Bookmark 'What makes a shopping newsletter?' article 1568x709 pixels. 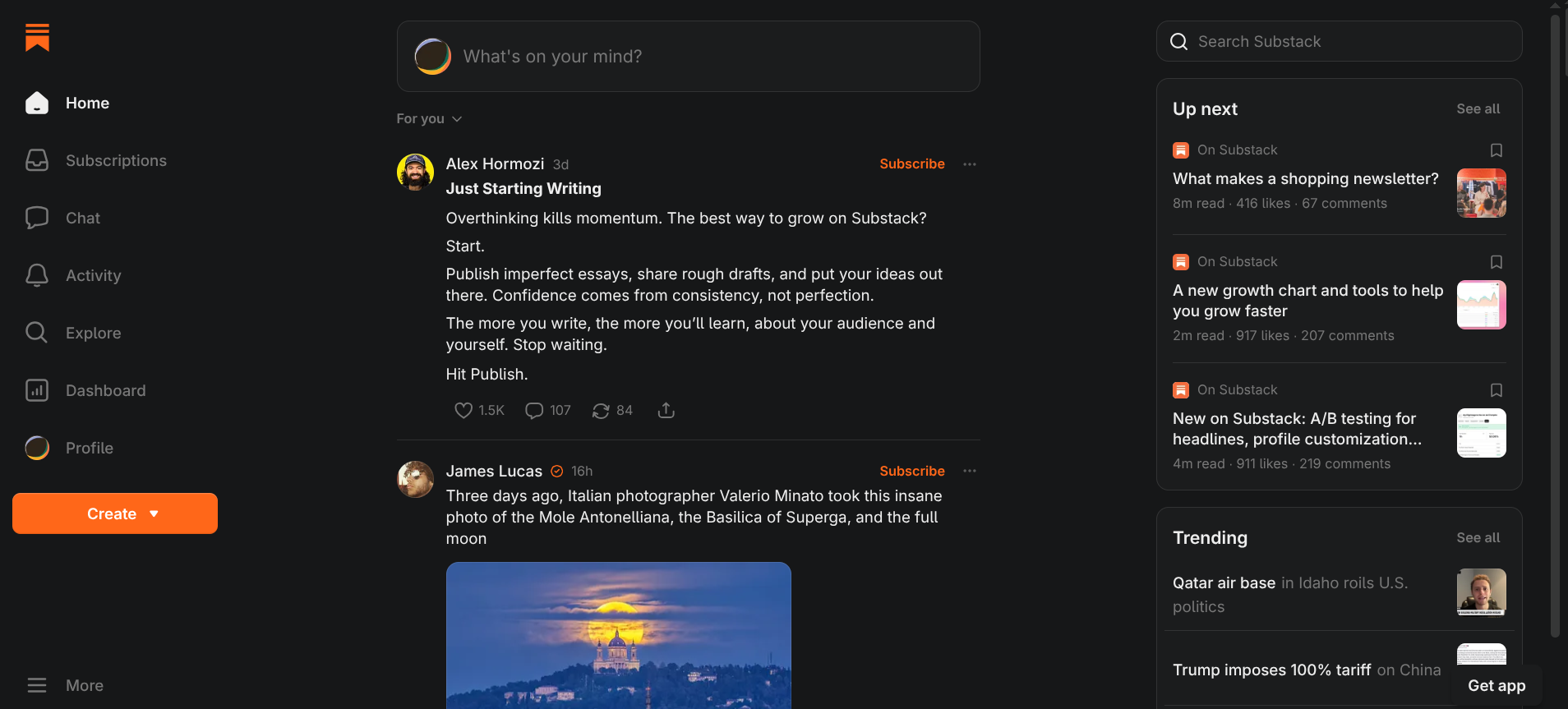click(x=1497, y=150)
